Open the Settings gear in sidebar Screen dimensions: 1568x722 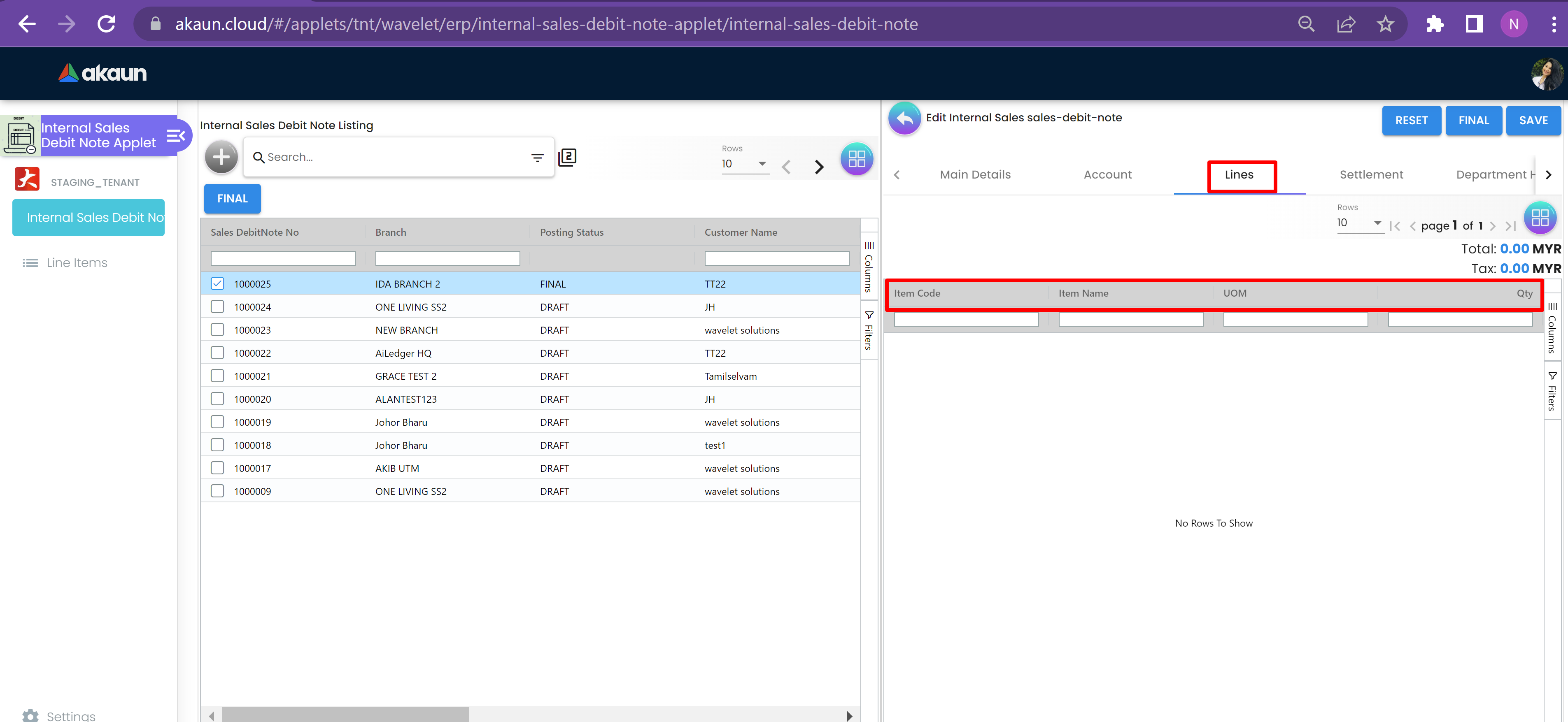pos(30,715)
